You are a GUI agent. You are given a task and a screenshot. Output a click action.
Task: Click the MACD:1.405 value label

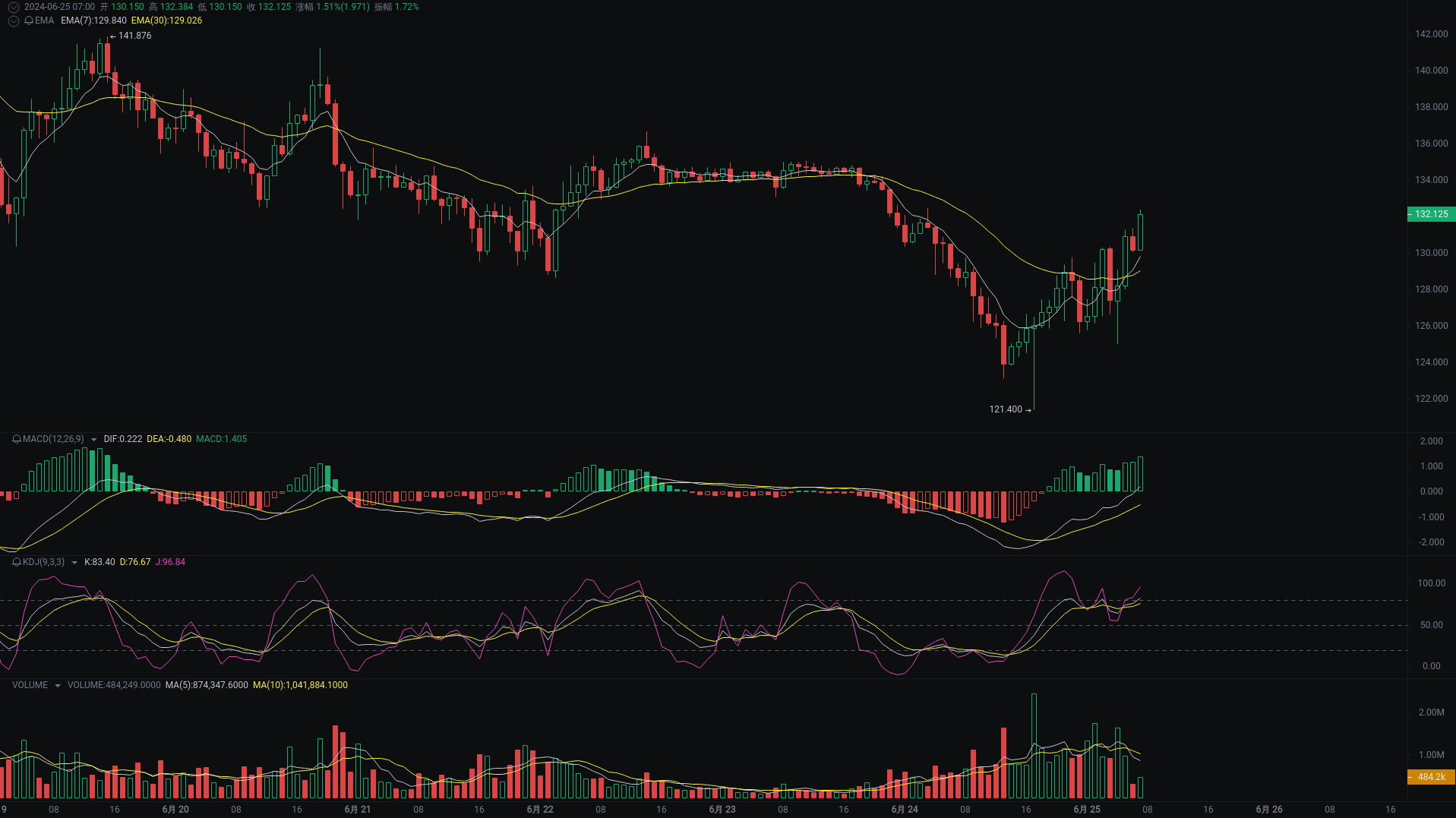pyautogui.click(x=223, y=439)
